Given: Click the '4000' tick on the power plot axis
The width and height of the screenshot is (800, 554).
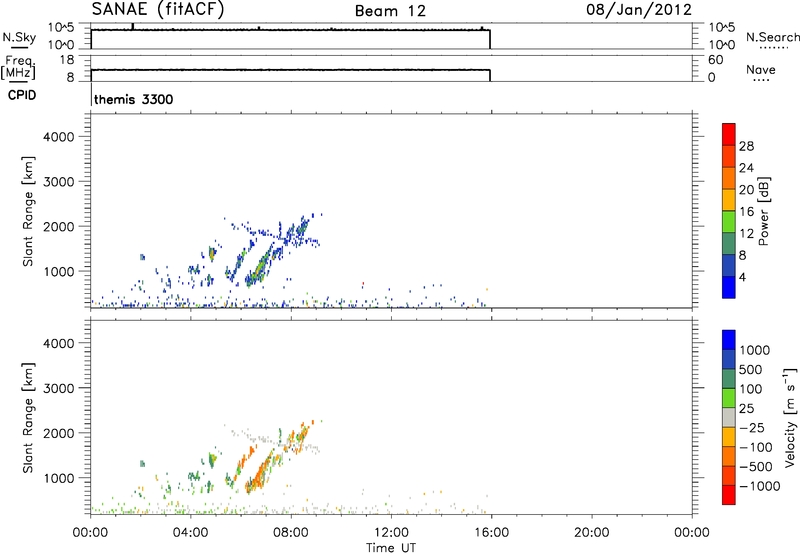Looking at the screenshot, I should (x=59, y=137).
